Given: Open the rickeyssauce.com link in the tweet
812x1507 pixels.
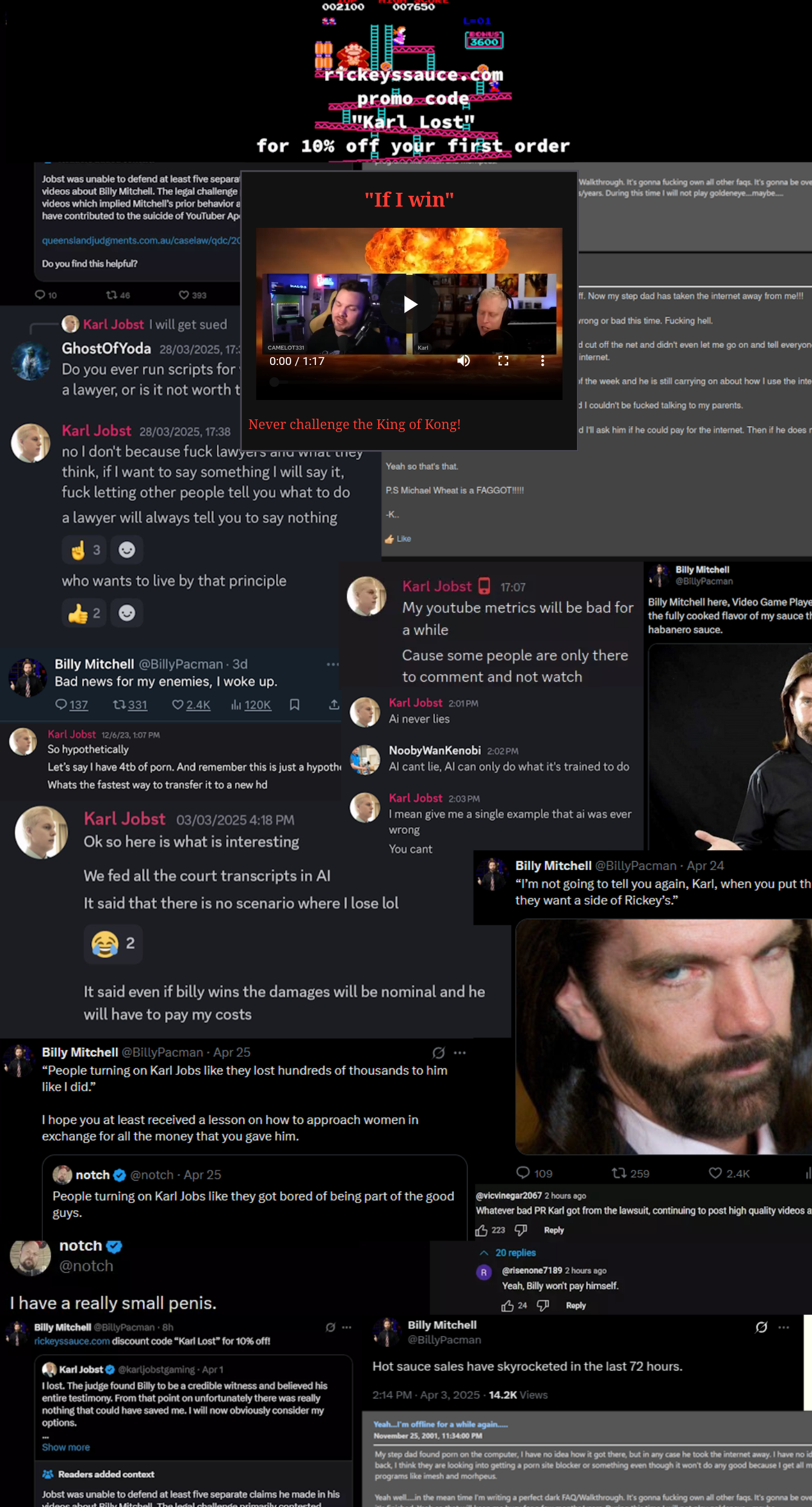Looking at the screenshot, I should (72, 1341).
